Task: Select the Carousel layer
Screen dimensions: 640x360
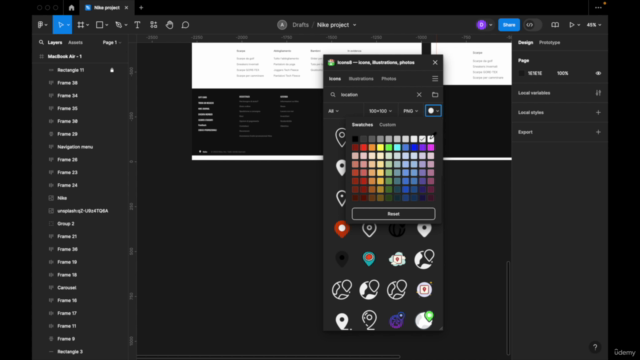Action: [x=67, y=288]
